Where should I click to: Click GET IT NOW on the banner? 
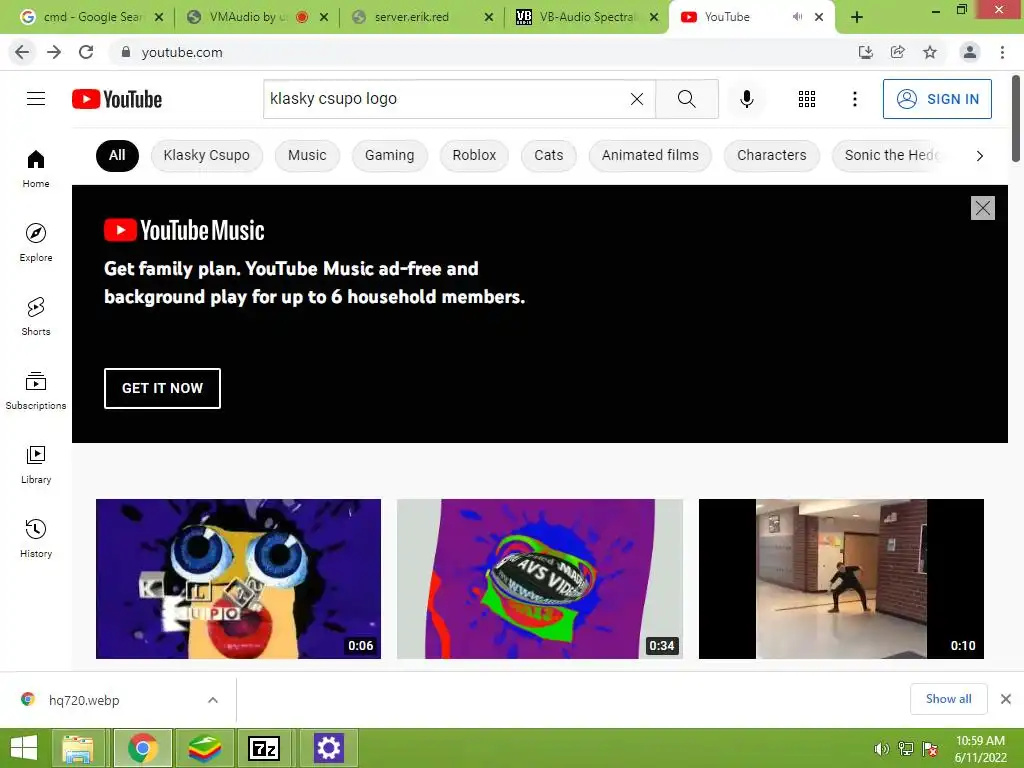pos(163,388)
